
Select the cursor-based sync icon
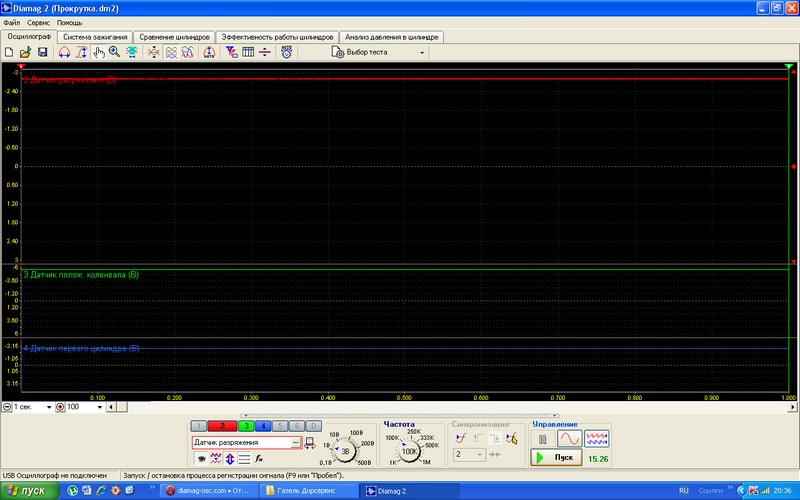coord(511,438)
